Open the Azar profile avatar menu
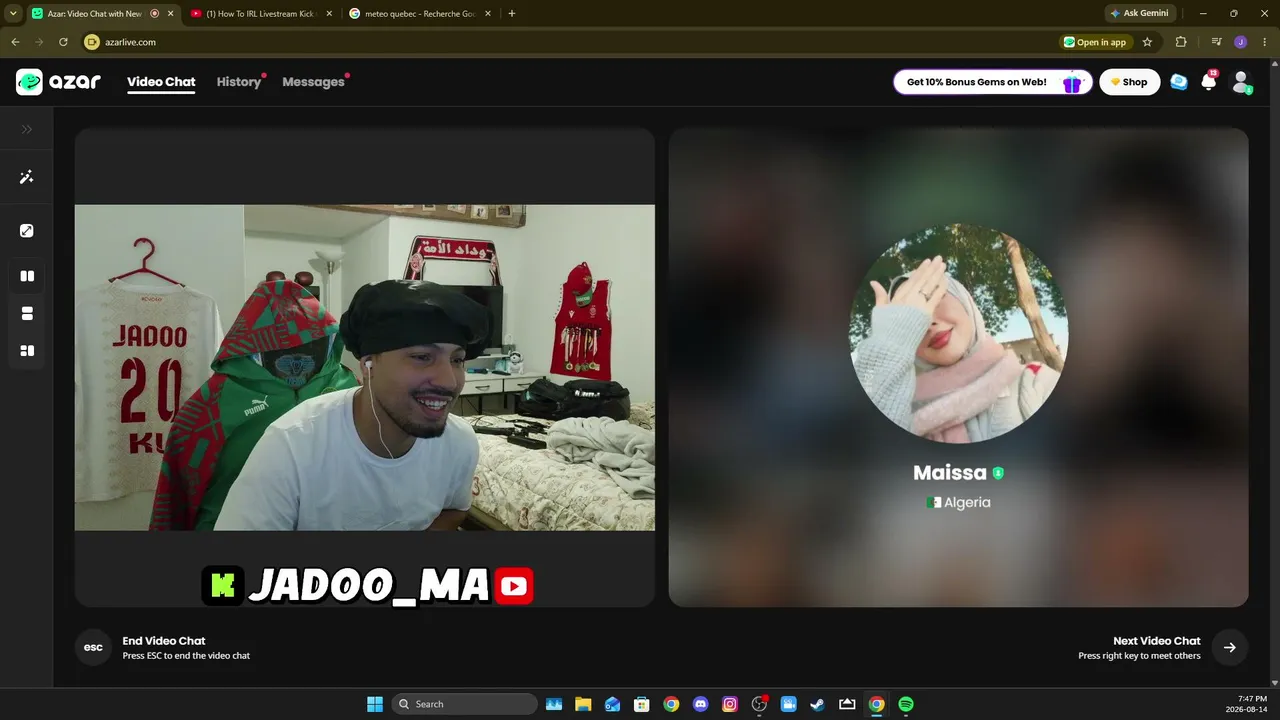 click(1241, 82)
